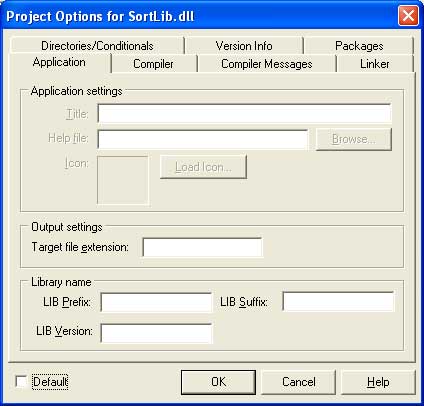424x406 pixels.
Task: Click the OK button
Action: [x=218, y=382]
